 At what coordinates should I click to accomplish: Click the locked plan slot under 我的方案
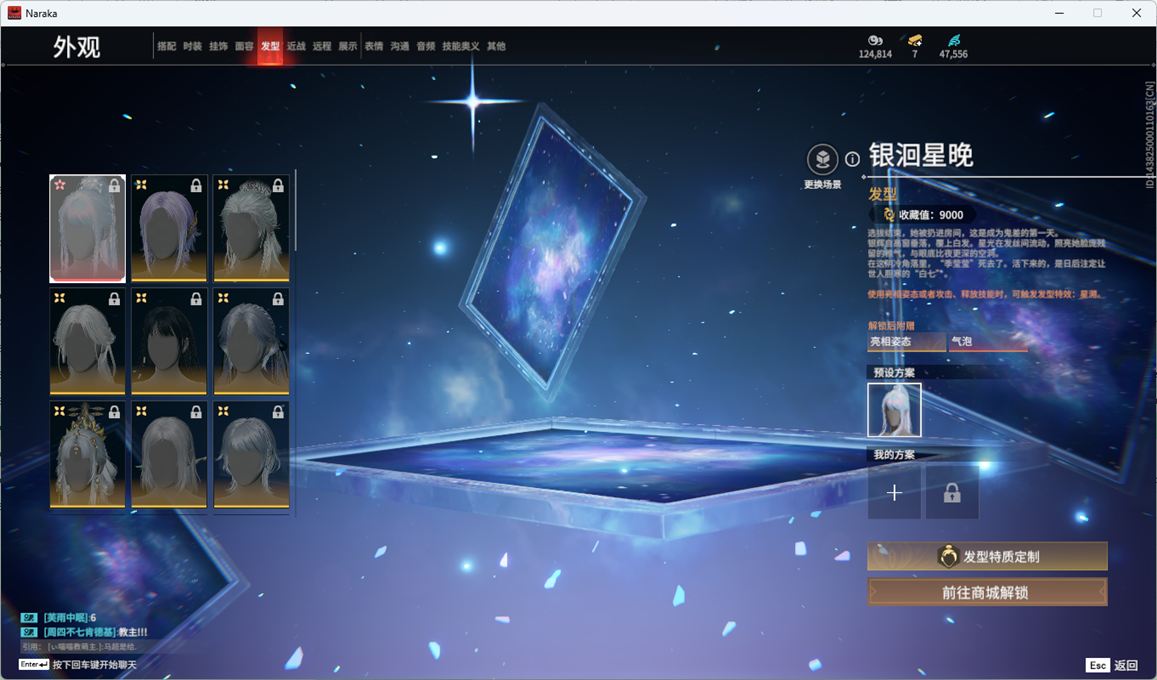pyautogui.click(x=952, y=493)
